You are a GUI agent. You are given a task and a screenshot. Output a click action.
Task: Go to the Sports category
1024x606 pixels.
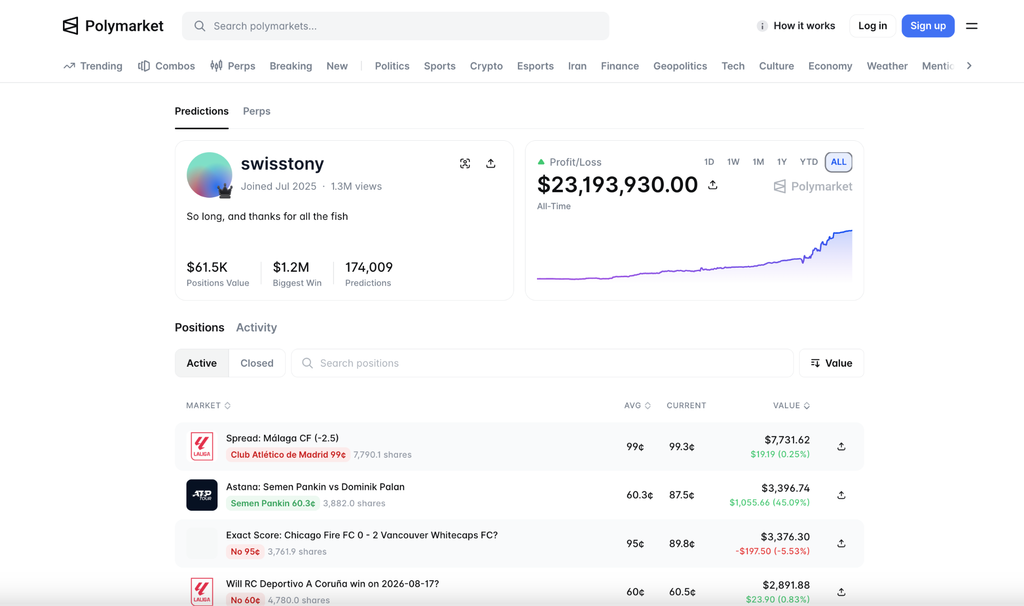[440, 66]
